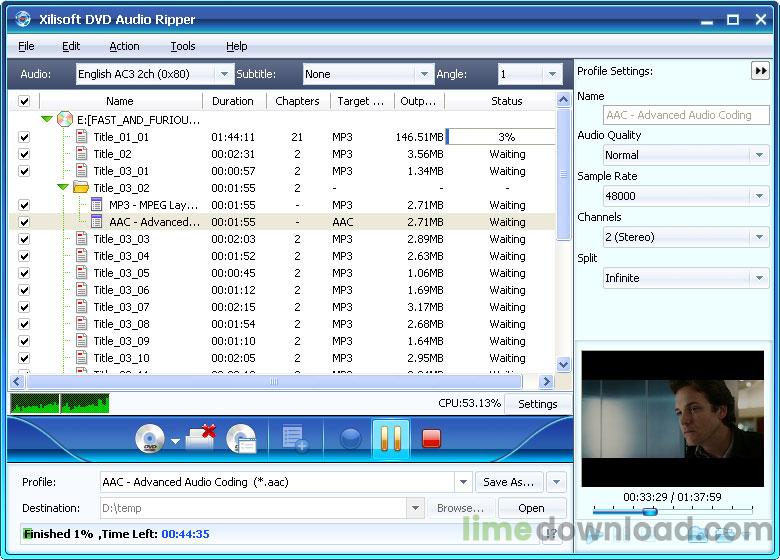Toggle the Title_03_05 checkbox
This screenshot has width=780, height=560.
point(24,273)
